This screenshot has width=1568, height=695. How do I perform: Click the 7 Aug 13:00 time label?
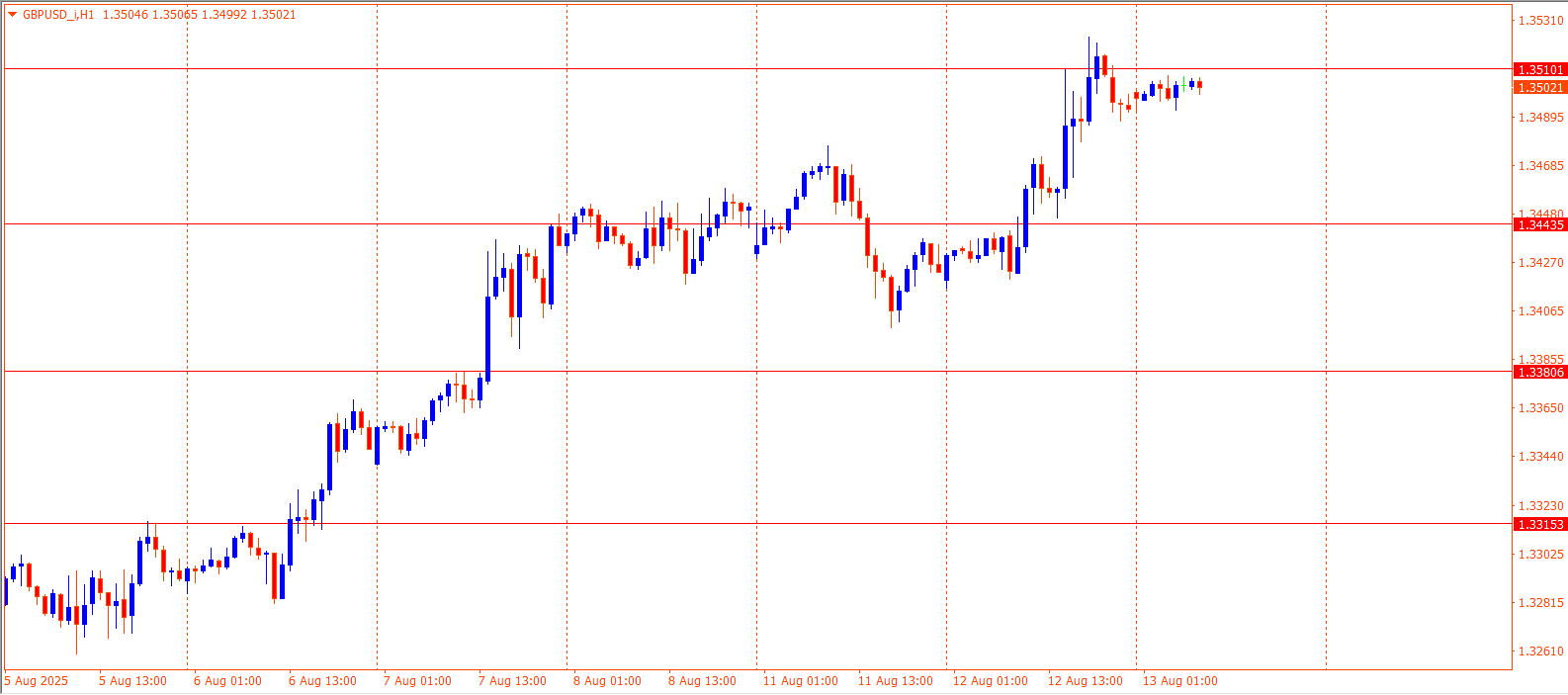512,681
